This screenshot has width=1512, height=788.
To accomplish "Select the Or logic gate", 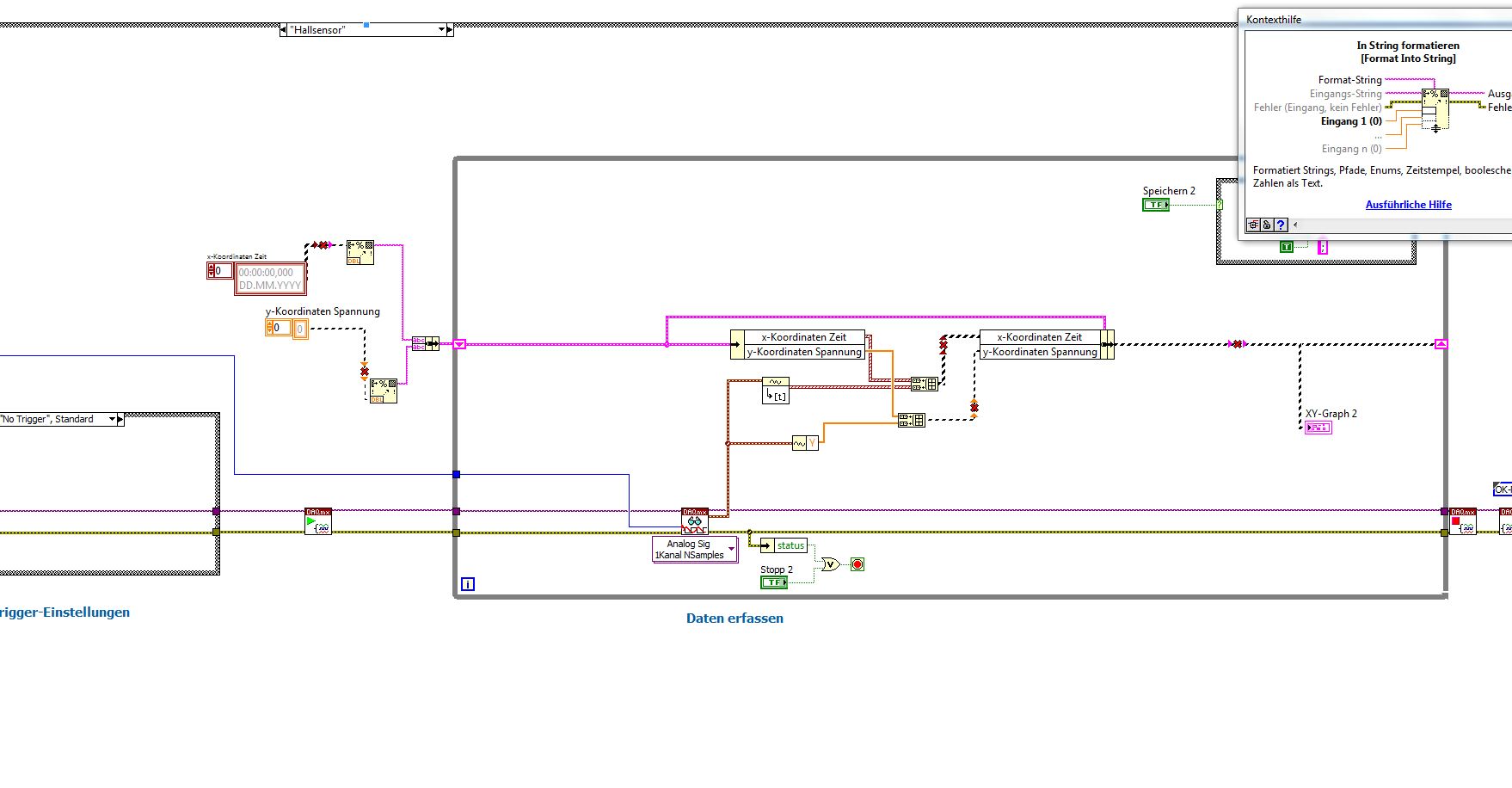I will tap(831, 564).
